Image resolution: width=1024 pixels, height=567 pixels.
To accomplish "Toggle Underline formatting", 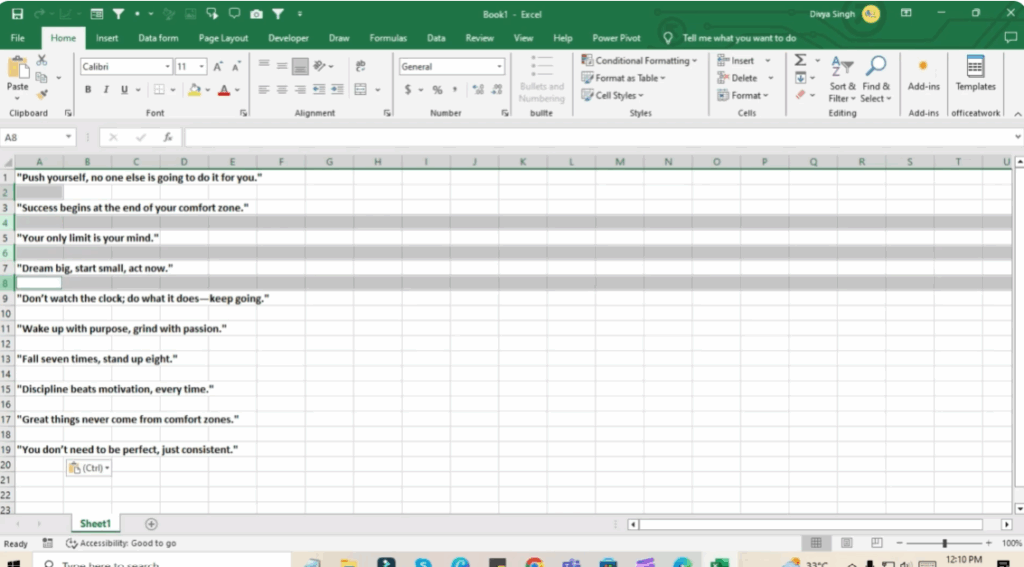I will pyautogui.click(x=123, y=89).
